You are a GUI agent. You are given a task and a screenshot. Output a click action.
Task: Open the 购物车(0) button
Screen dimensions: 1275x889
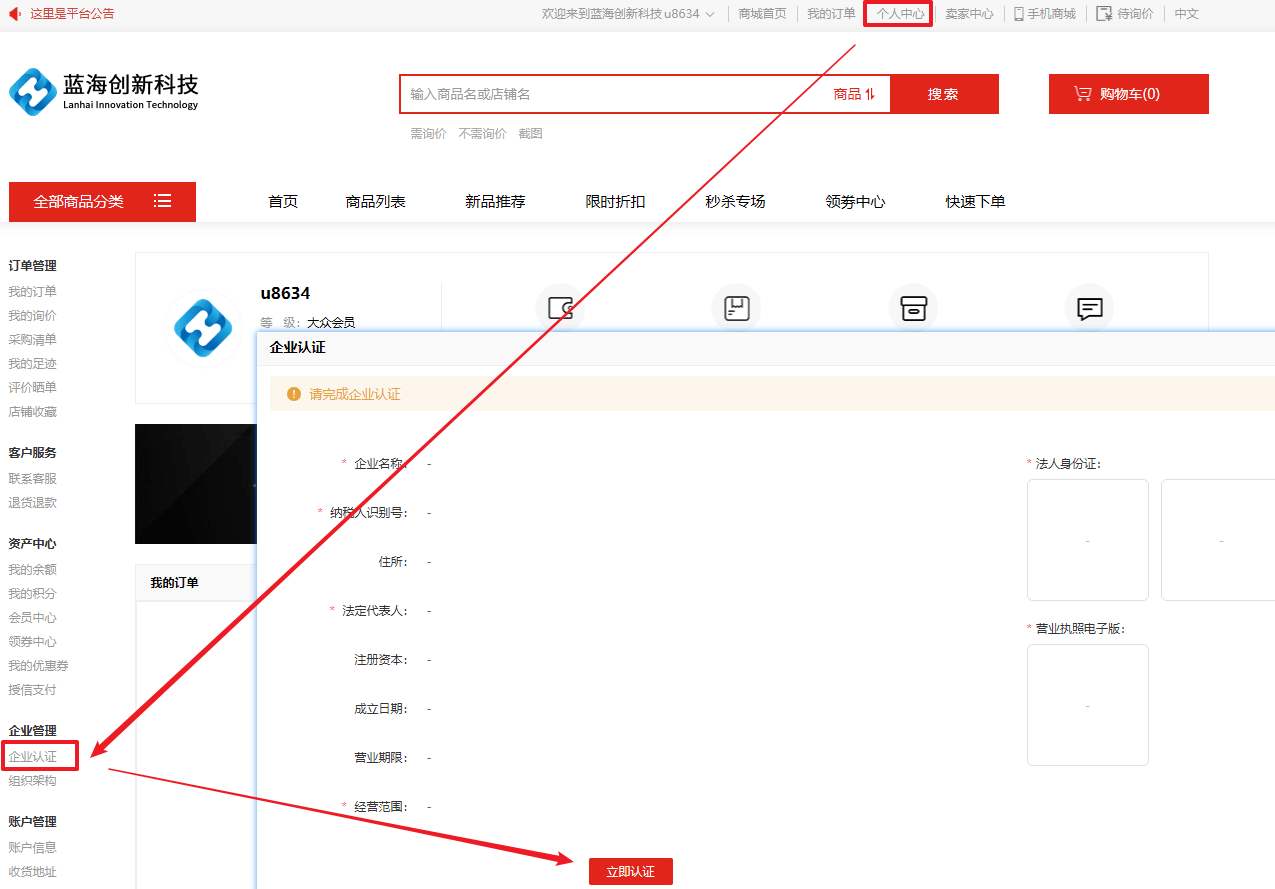(1129, 94)
